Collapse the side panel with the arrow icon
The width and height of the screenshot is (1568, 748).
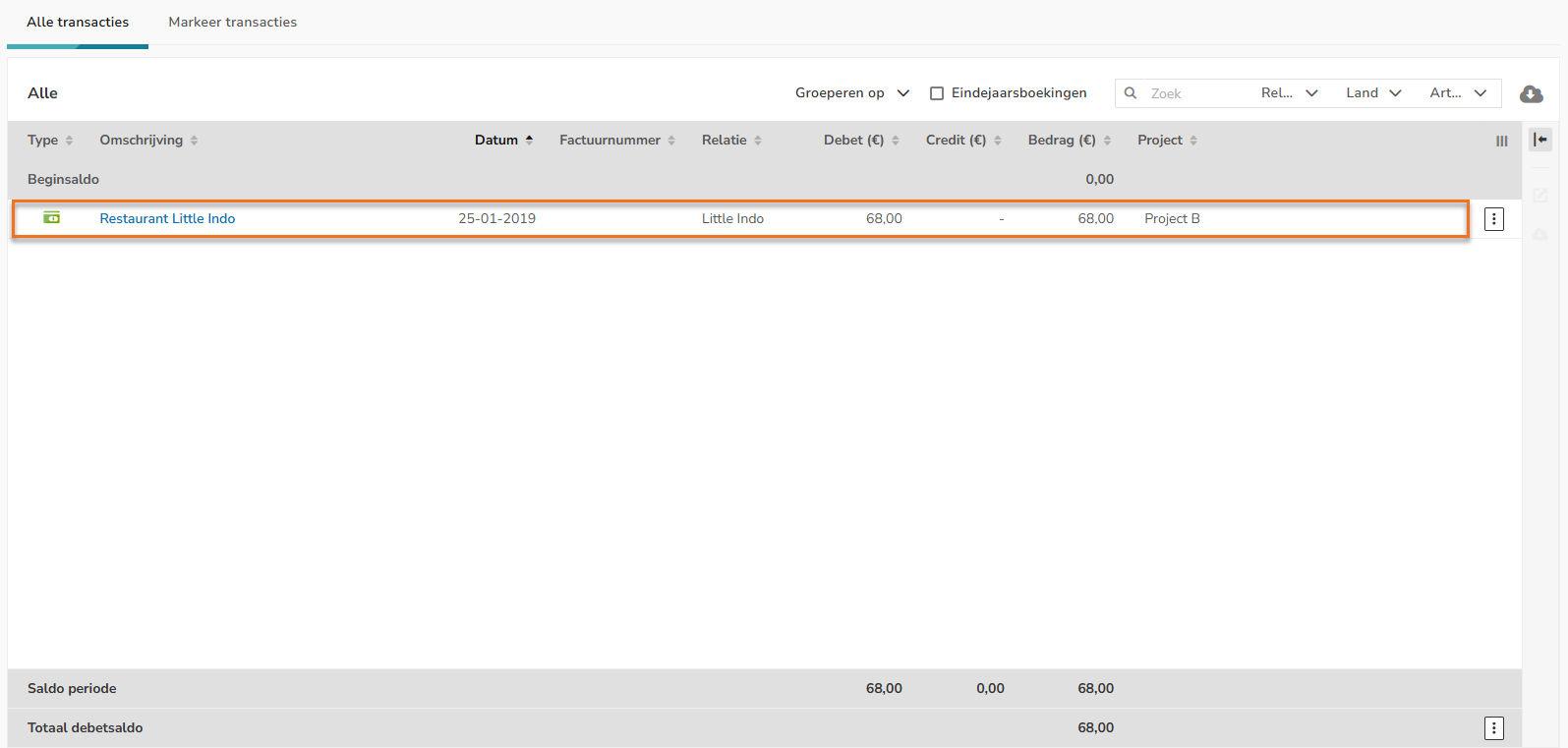click(1540, 140)
